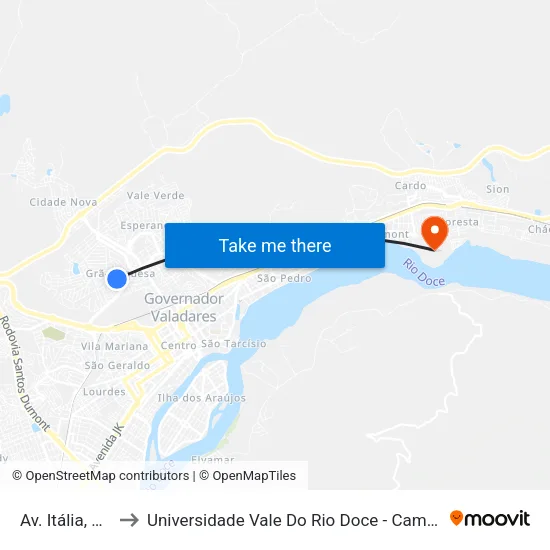Click the Rio Doce river label
Viewport: 550px width, 550px height.
[x=424, y=273]
